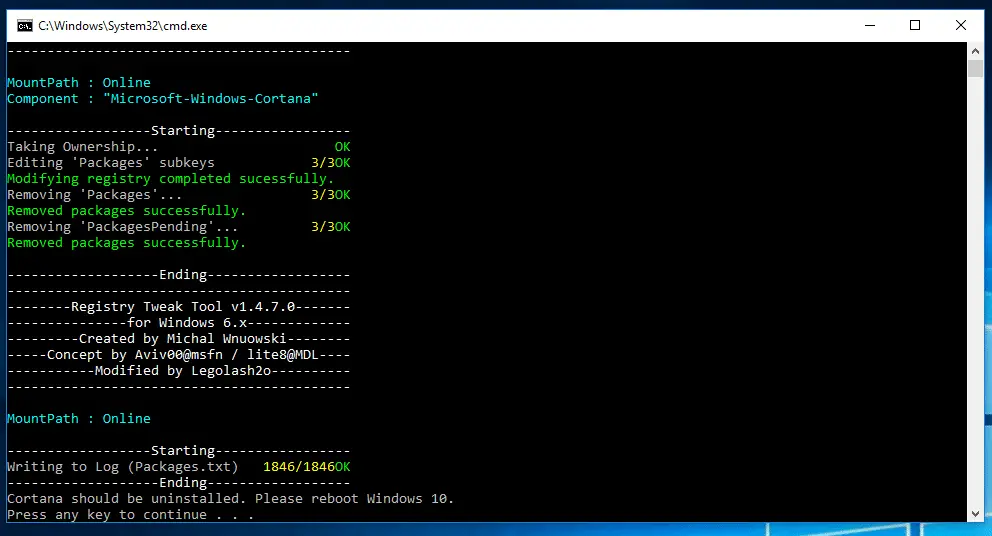The height and width of the screenshot is (536, 992).
Task: Click the vertical scrollbar thumb
Action: 975,68
